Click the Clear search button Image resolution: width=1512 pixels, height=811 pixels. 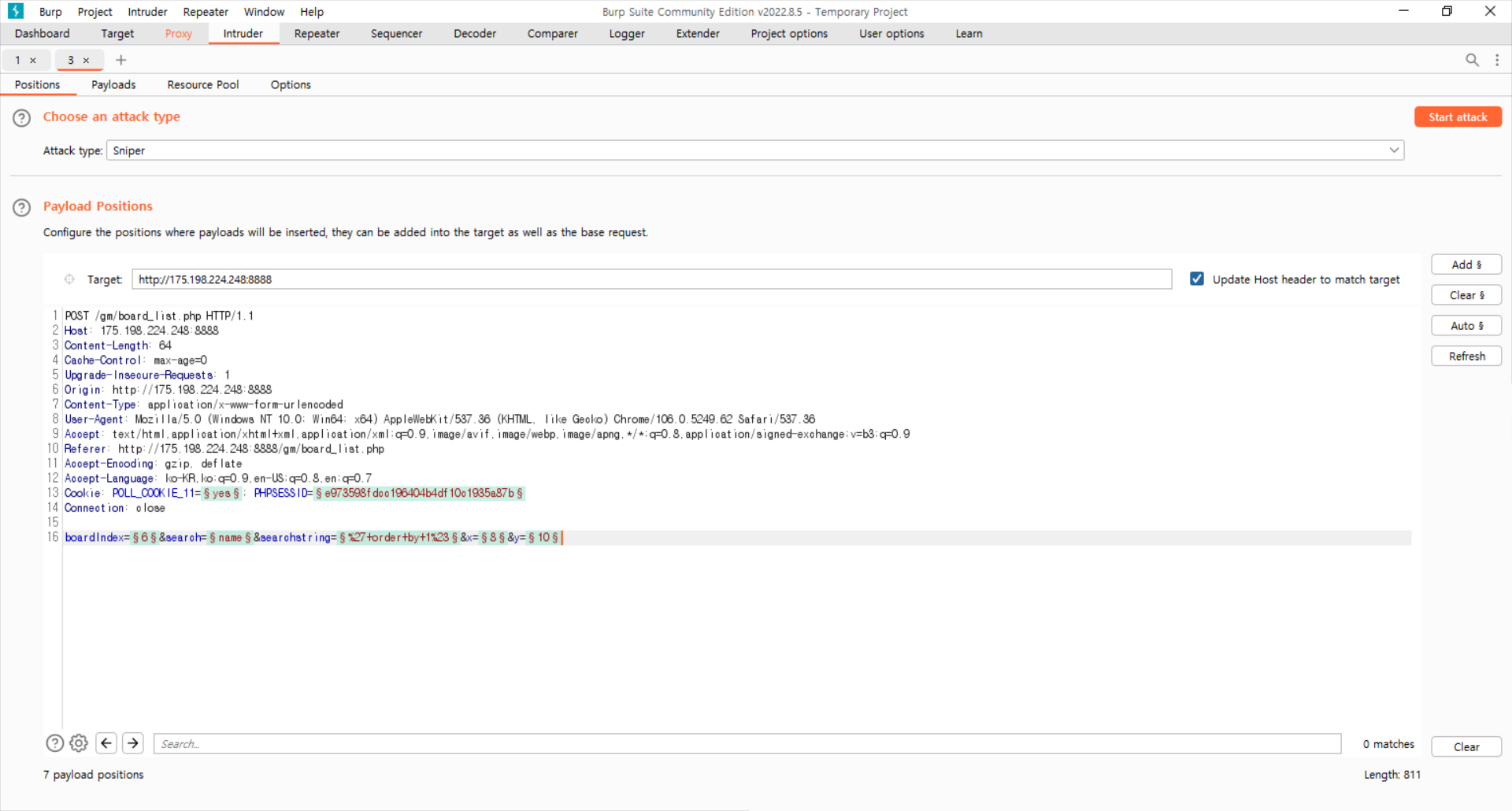(x=1466, y=747)
